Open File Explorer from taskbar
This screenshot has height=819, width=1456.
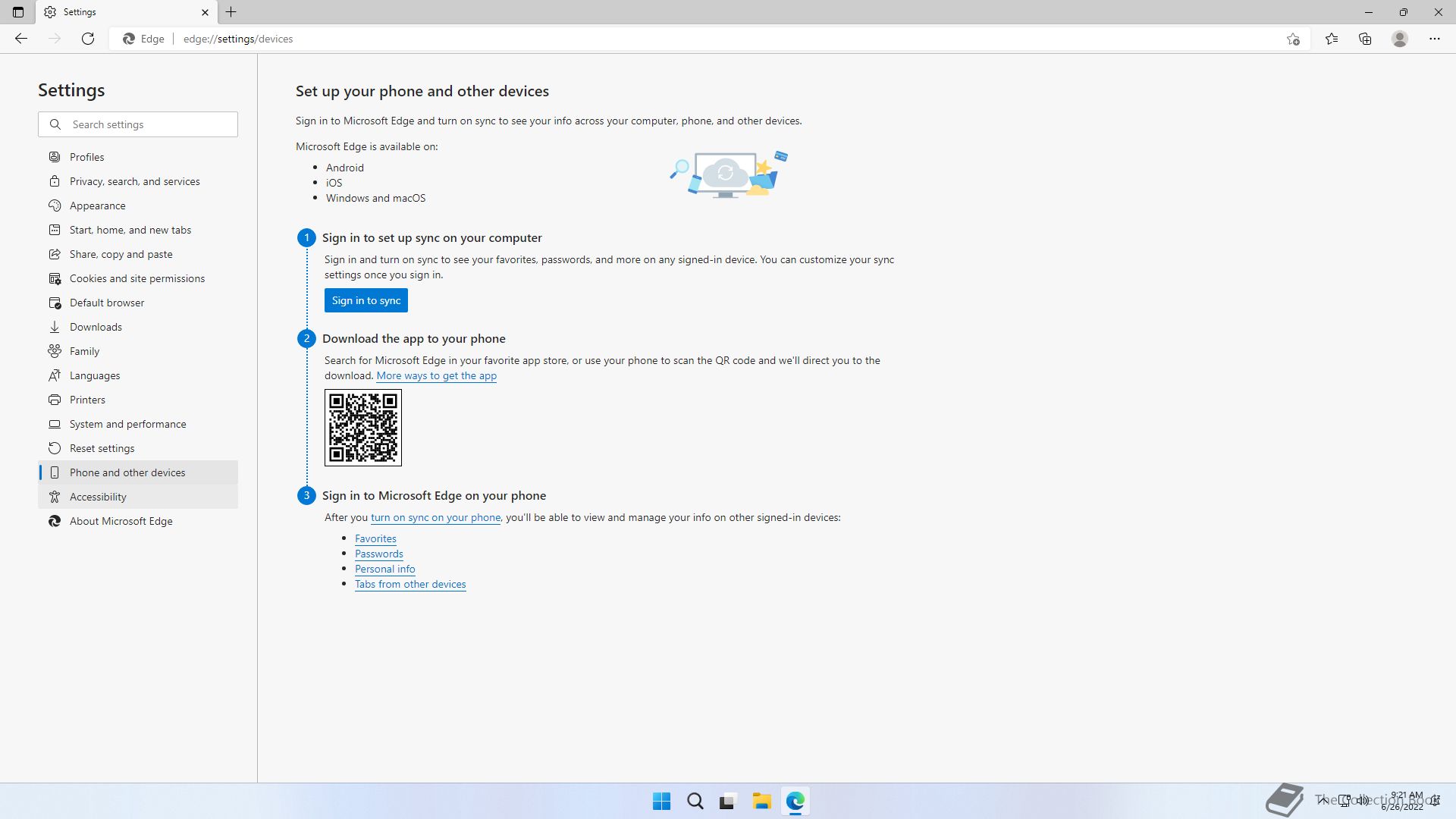(761, 801)
